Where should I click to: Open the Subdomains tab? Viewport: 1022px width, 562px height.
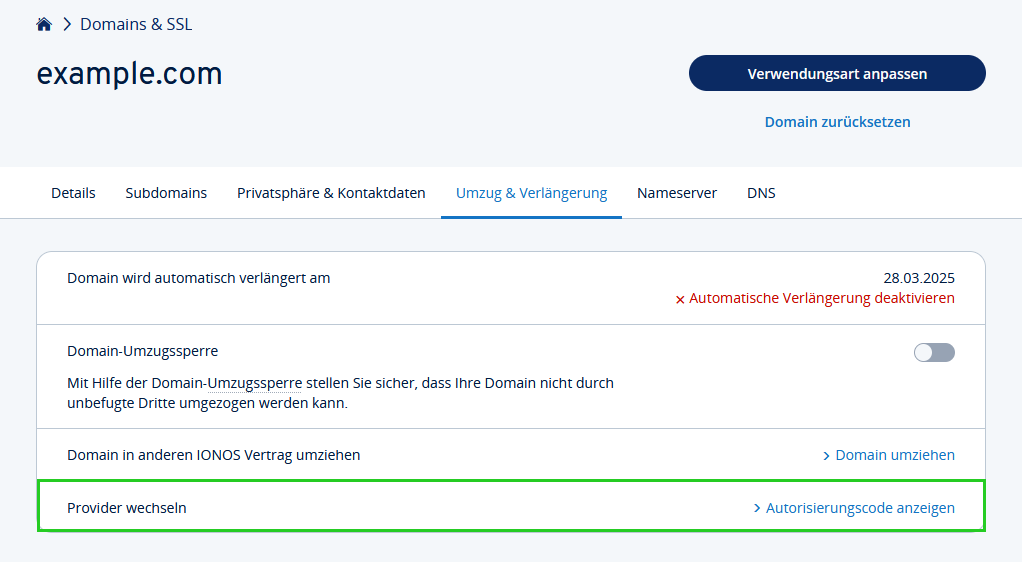pos(166,193)
